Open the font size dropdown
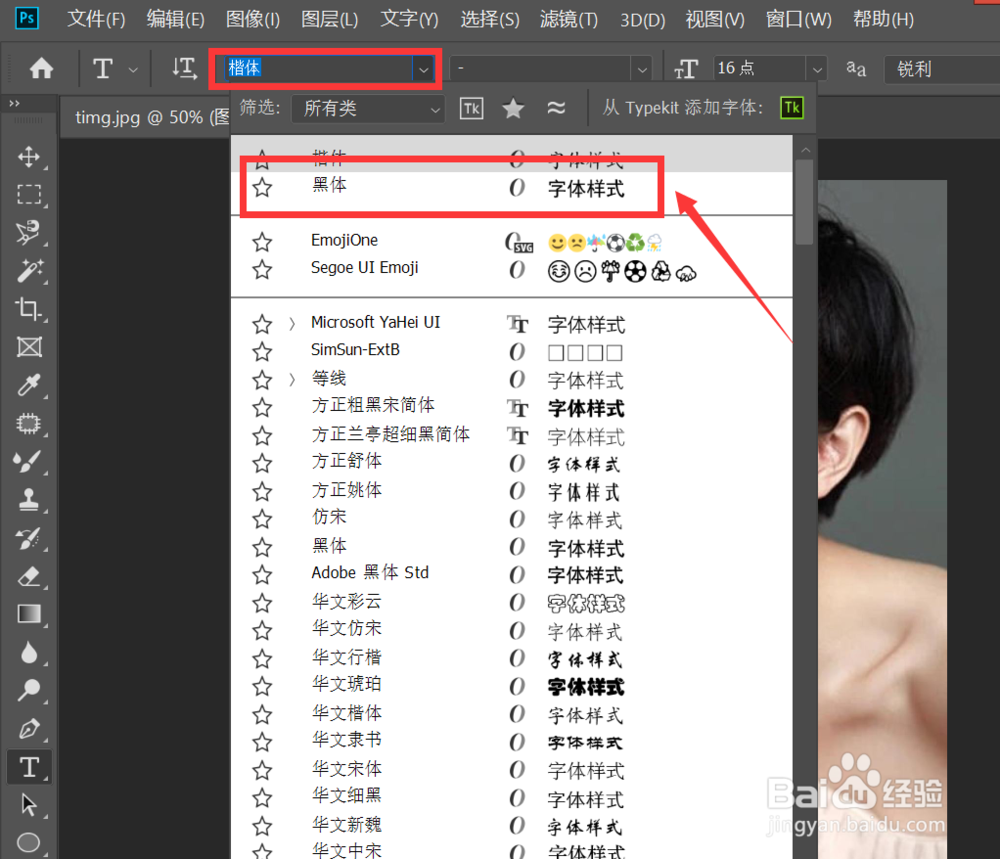 coord(817,67)
